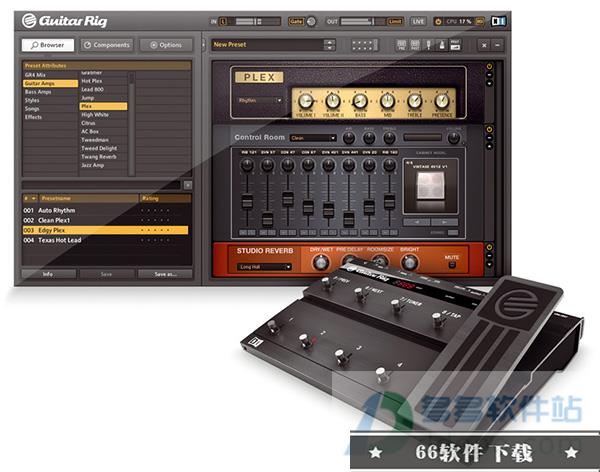Viewport: 600px width, 472px height.
Task: Choose Plex amp sub-attribute
Action: [x=103, y=106]
